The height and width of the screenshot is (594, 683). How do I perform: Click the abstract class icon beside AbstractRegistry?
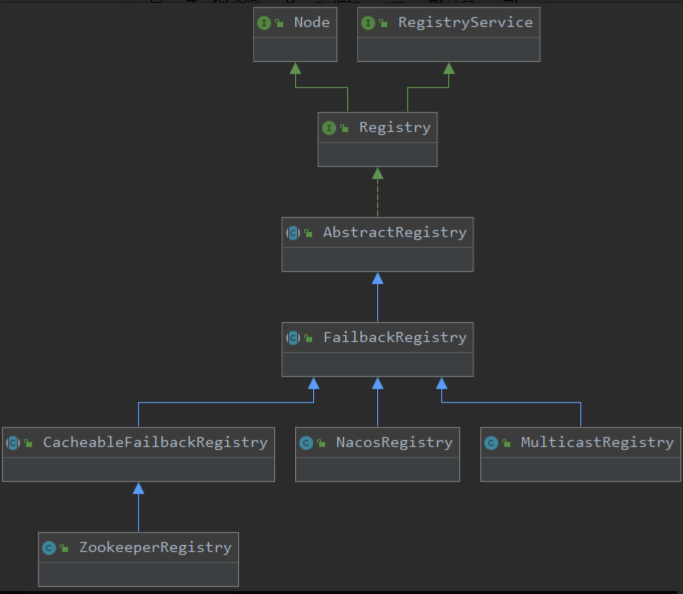click(293, 232)
